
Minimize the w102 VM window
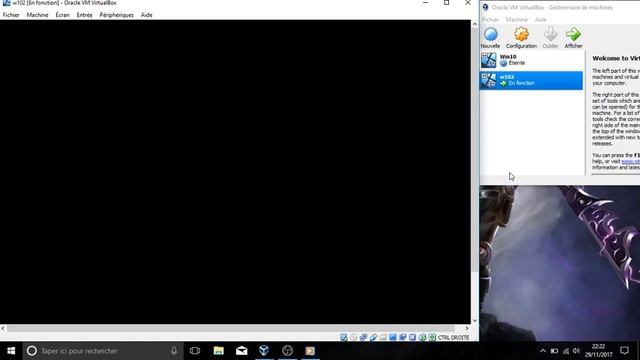click(425, 3)
